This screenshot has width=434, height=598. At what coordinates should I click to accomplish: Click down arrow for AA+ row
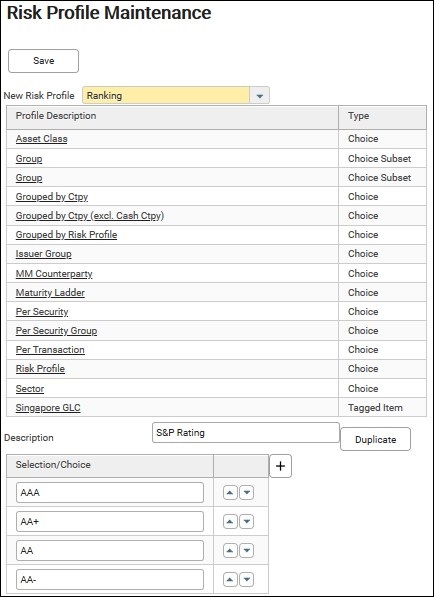tap(247, 521)
